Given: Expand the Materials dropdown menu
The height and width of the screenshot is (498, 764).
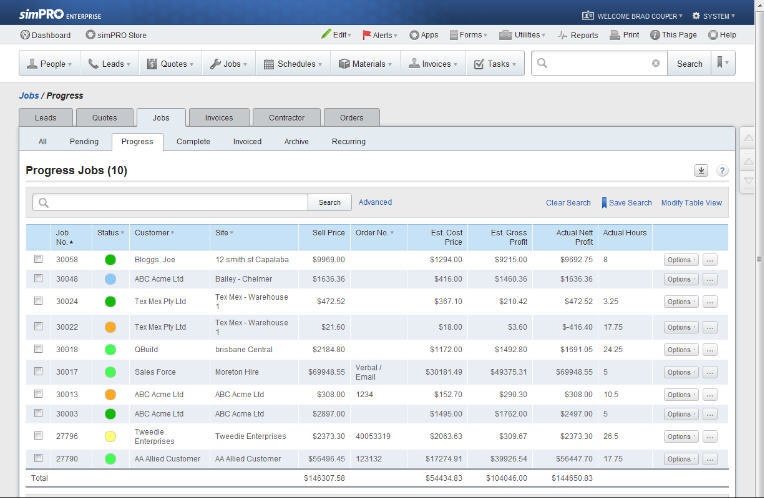Looking at the screenshot, I should point(365,63).
